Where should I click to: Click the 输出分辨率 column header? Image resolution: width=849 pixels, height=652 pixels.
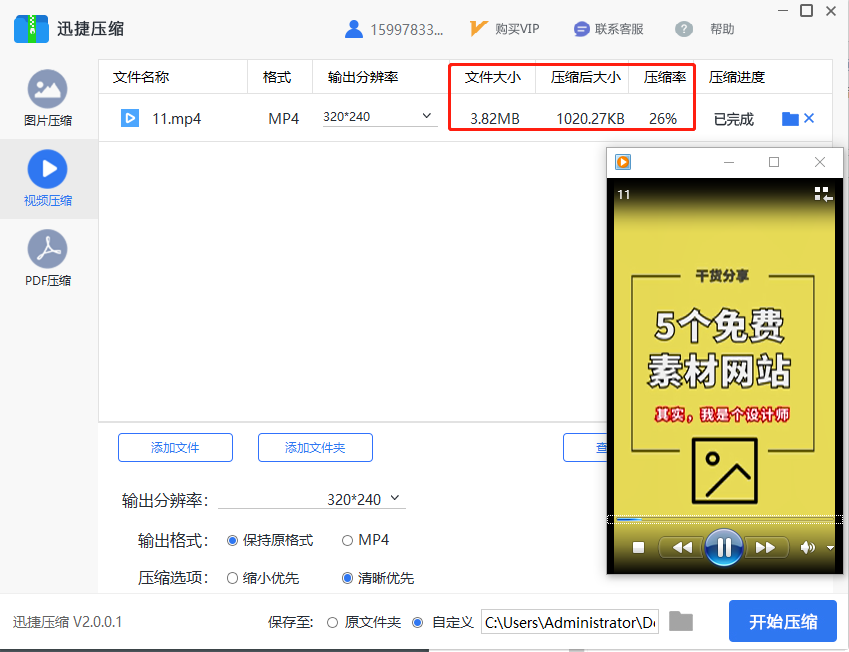click(363, 77)
